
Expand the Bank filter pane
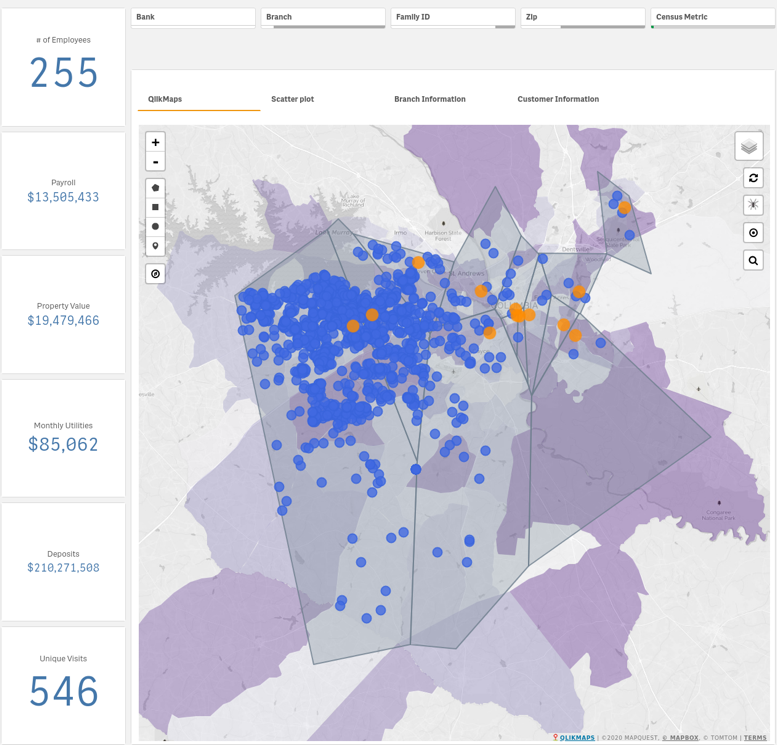[193, 17]
